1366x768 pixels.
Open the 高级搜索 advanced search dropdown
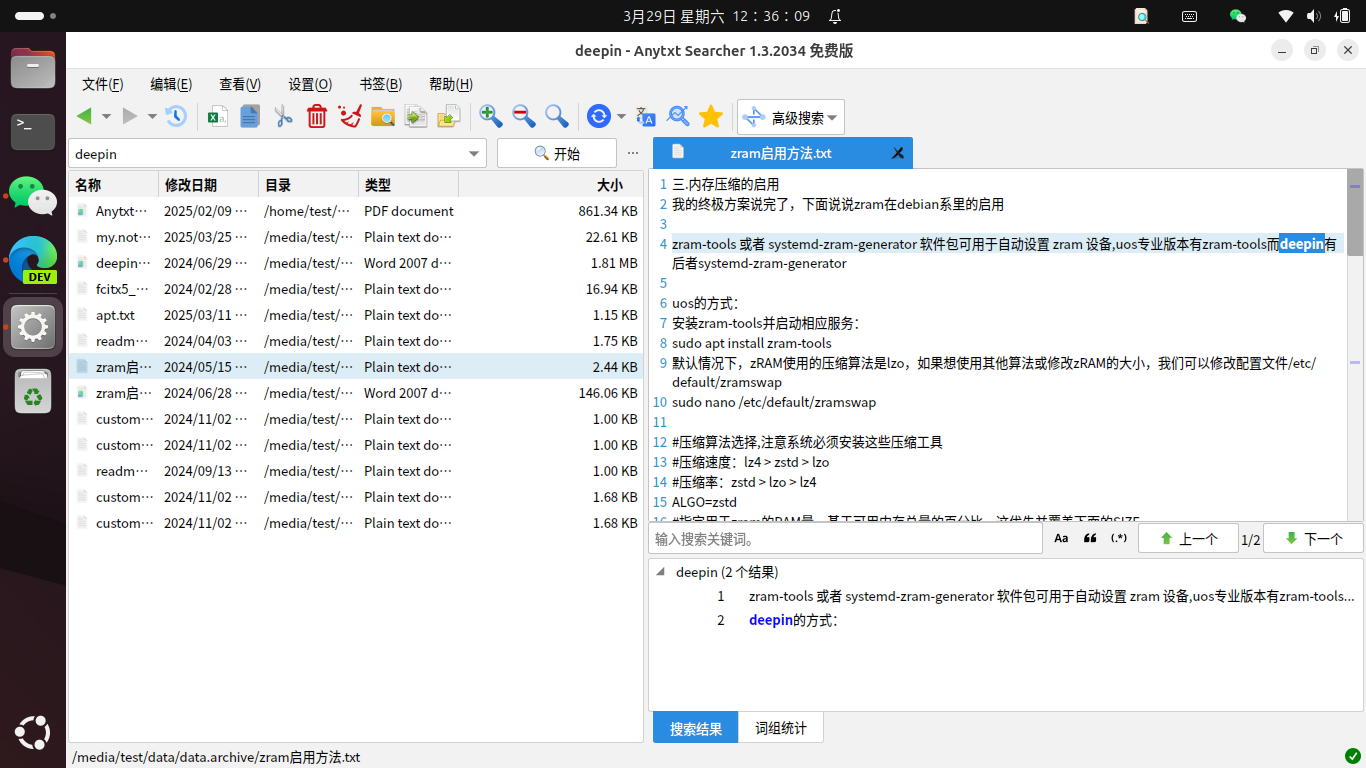click(791, 117)
